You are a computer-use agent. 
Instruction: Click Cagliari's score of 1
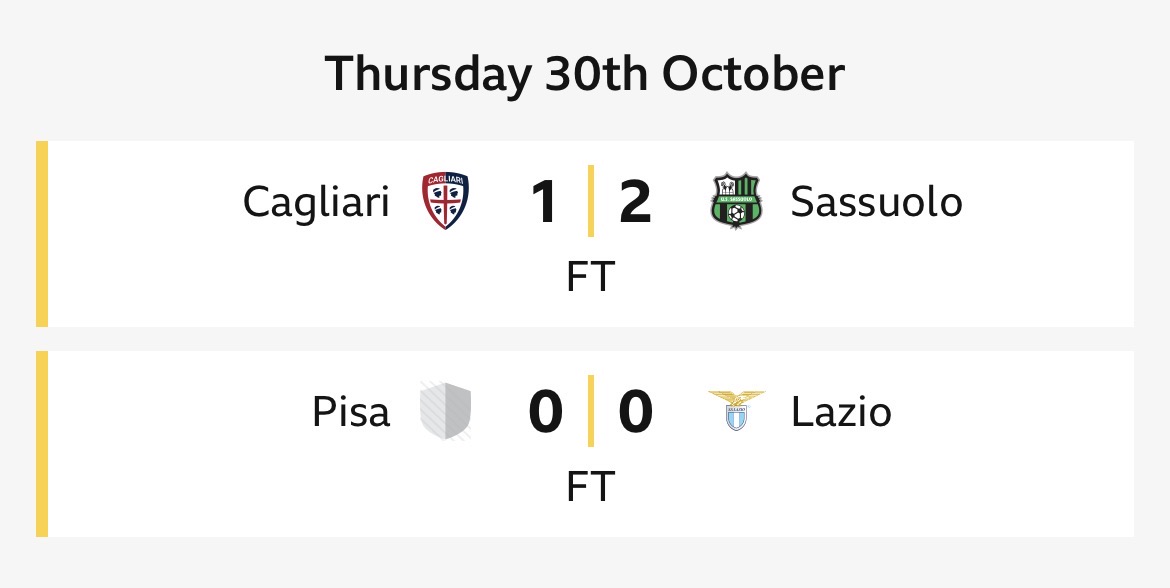[544, 202]
